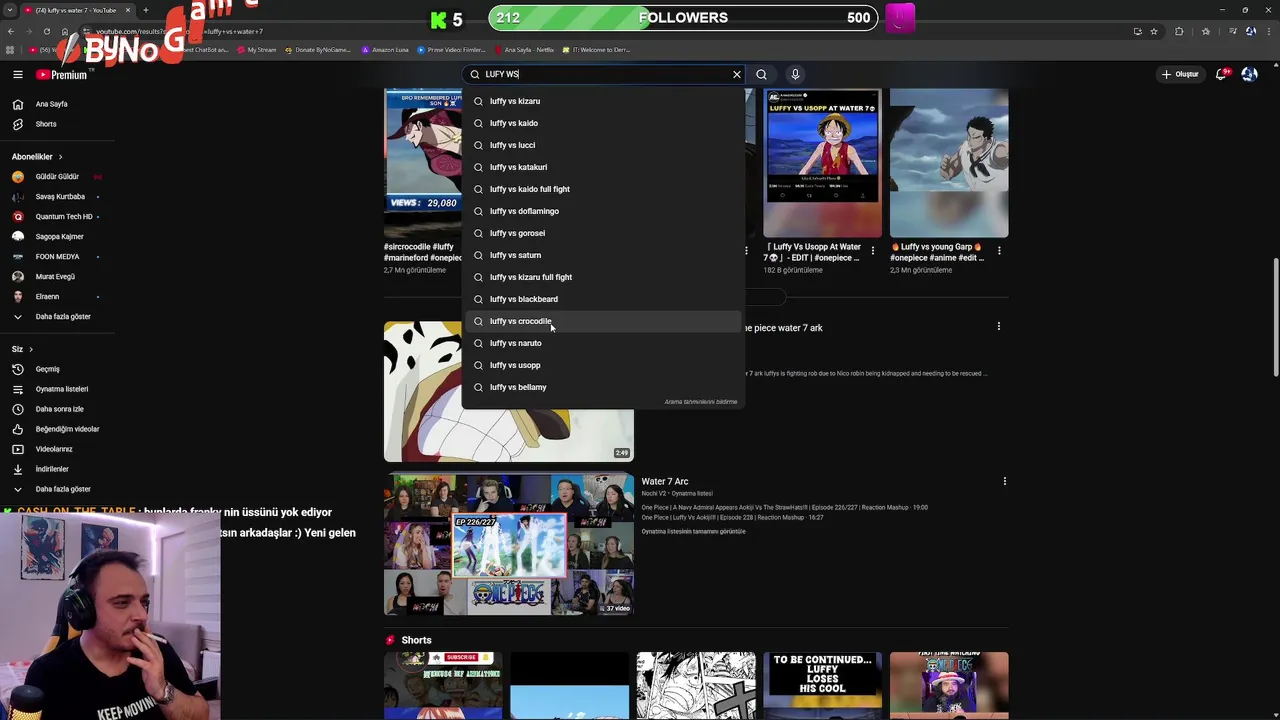Select suggestion luffy vs bellamy
Screen dimensions: 1280x720
tap(603, 387)
